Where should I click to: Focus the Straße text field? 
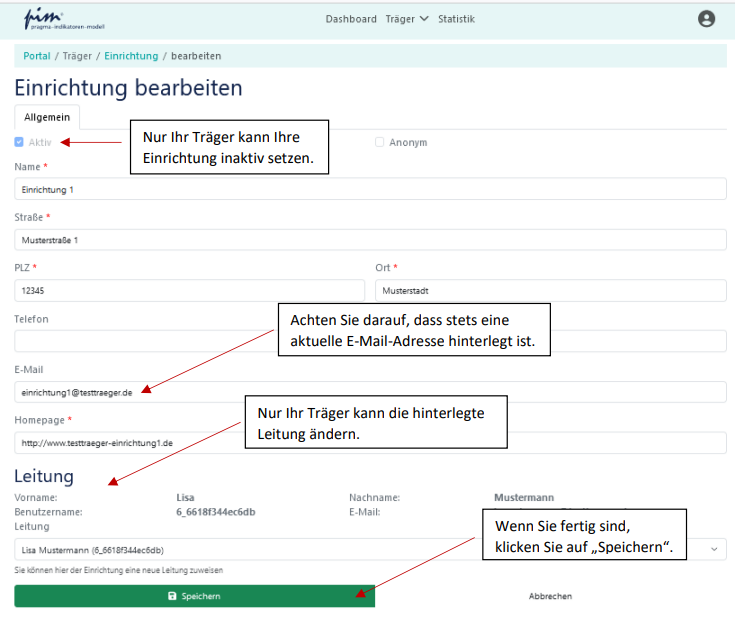pos(370,240)
